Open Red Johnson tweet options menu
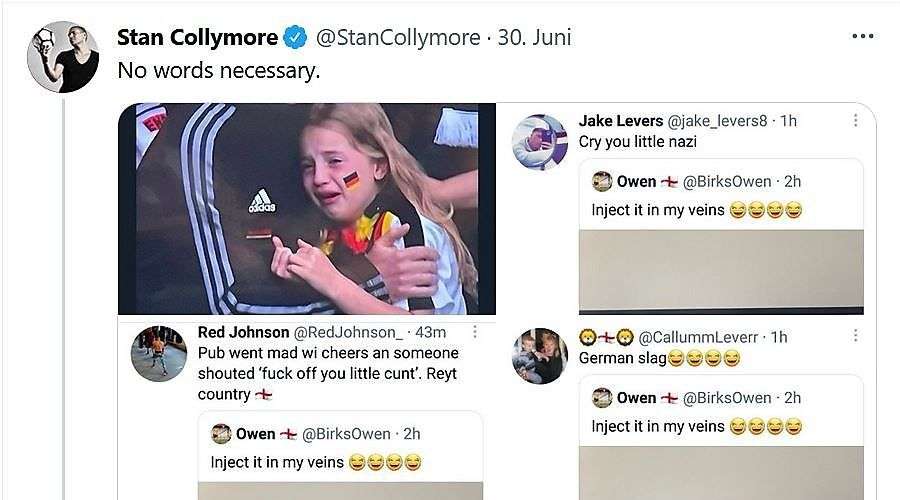 point(475,332)
